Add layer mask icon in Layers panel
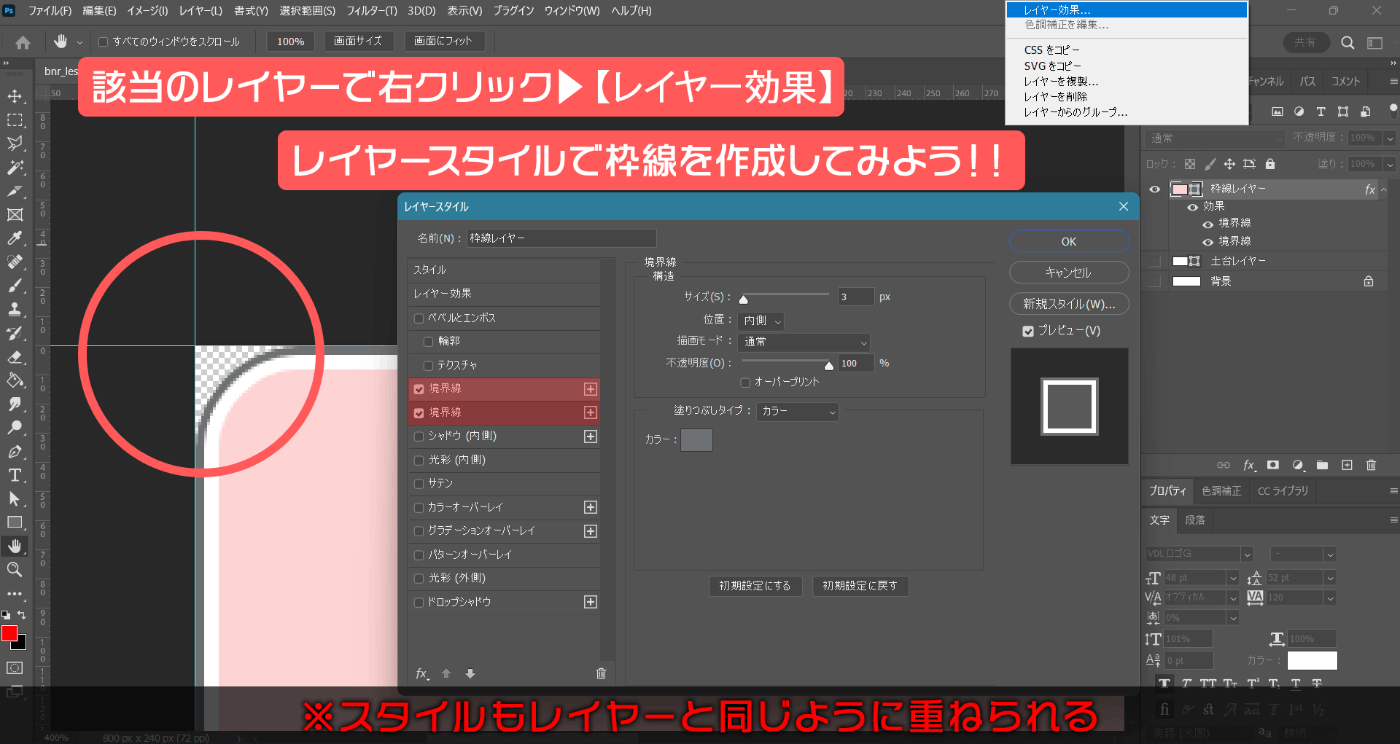 1273,465
